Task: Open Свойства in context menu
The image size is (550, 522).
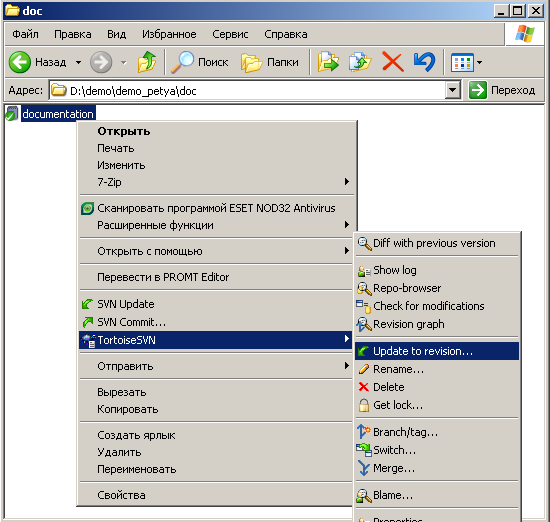Action: tap(216, 495)
